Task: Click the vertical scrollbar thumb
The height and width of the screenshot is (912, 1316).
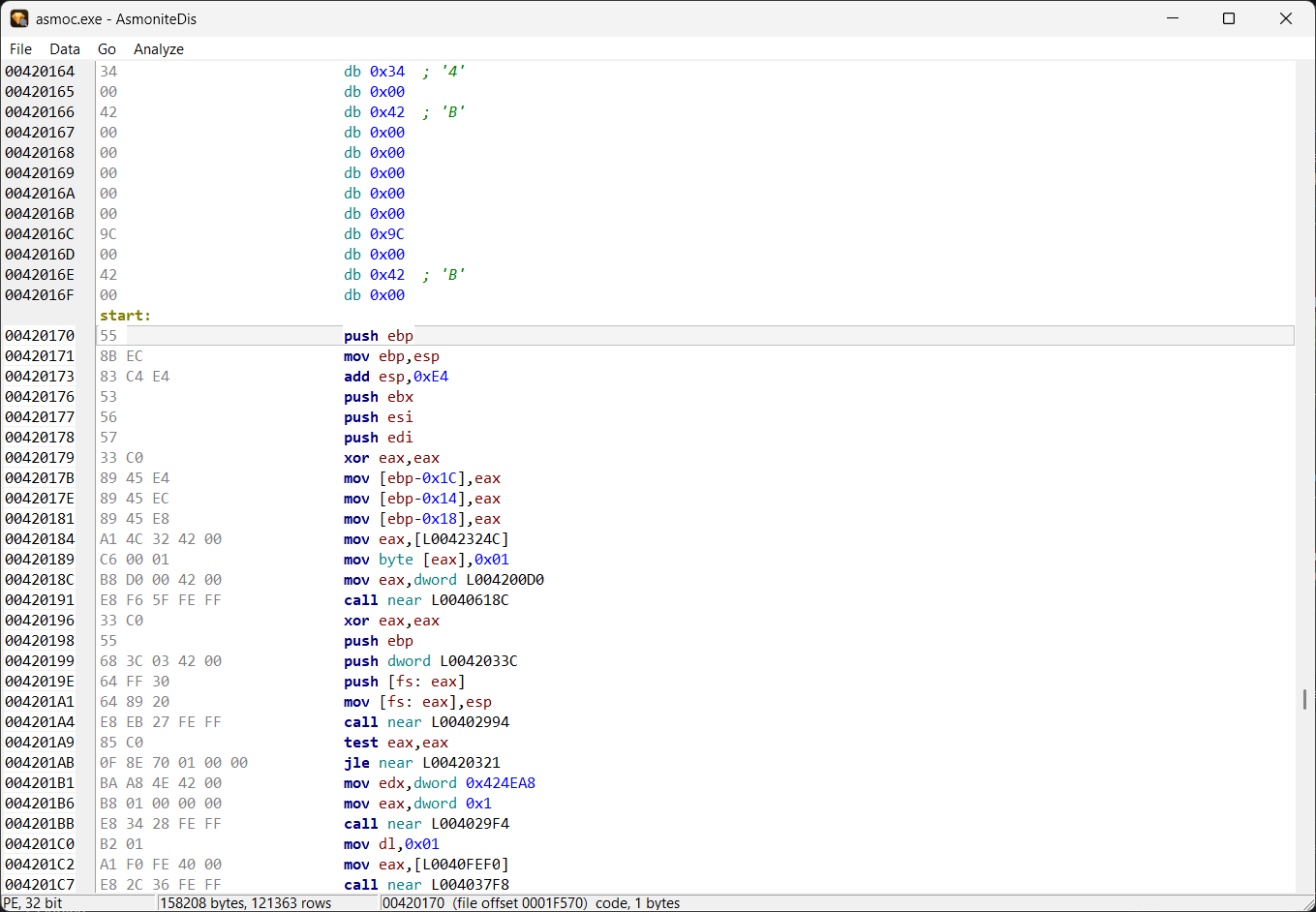Action: (1304, 699)
